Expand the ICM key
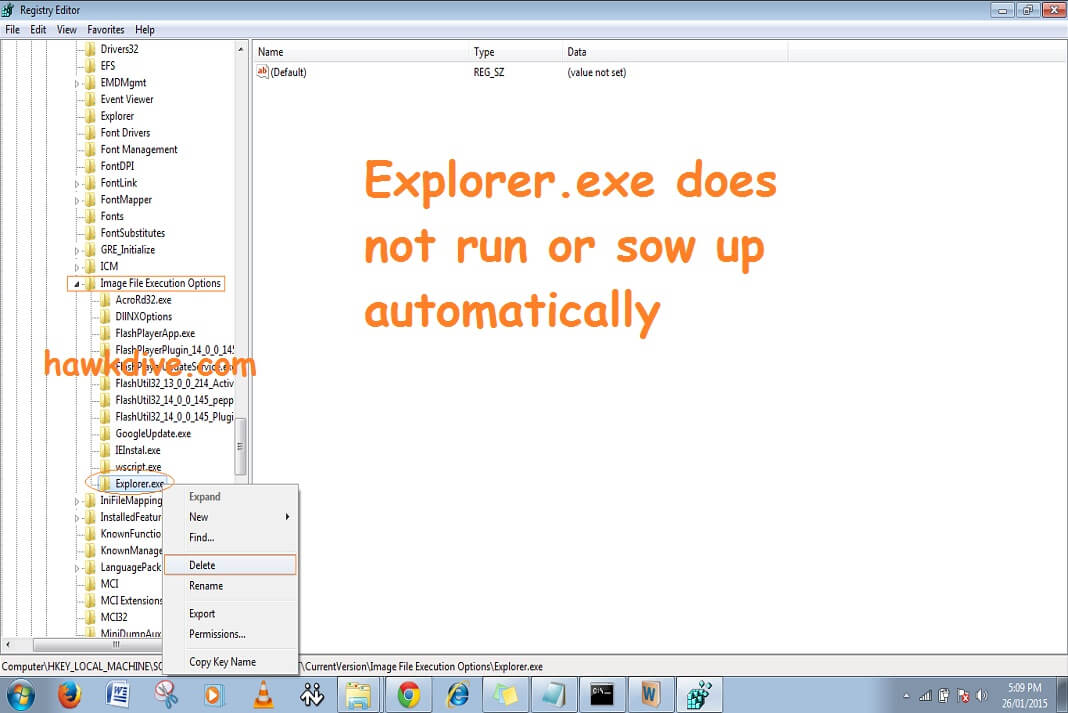The width and height of the screenshot is (1068, 713). coord(76,267)
